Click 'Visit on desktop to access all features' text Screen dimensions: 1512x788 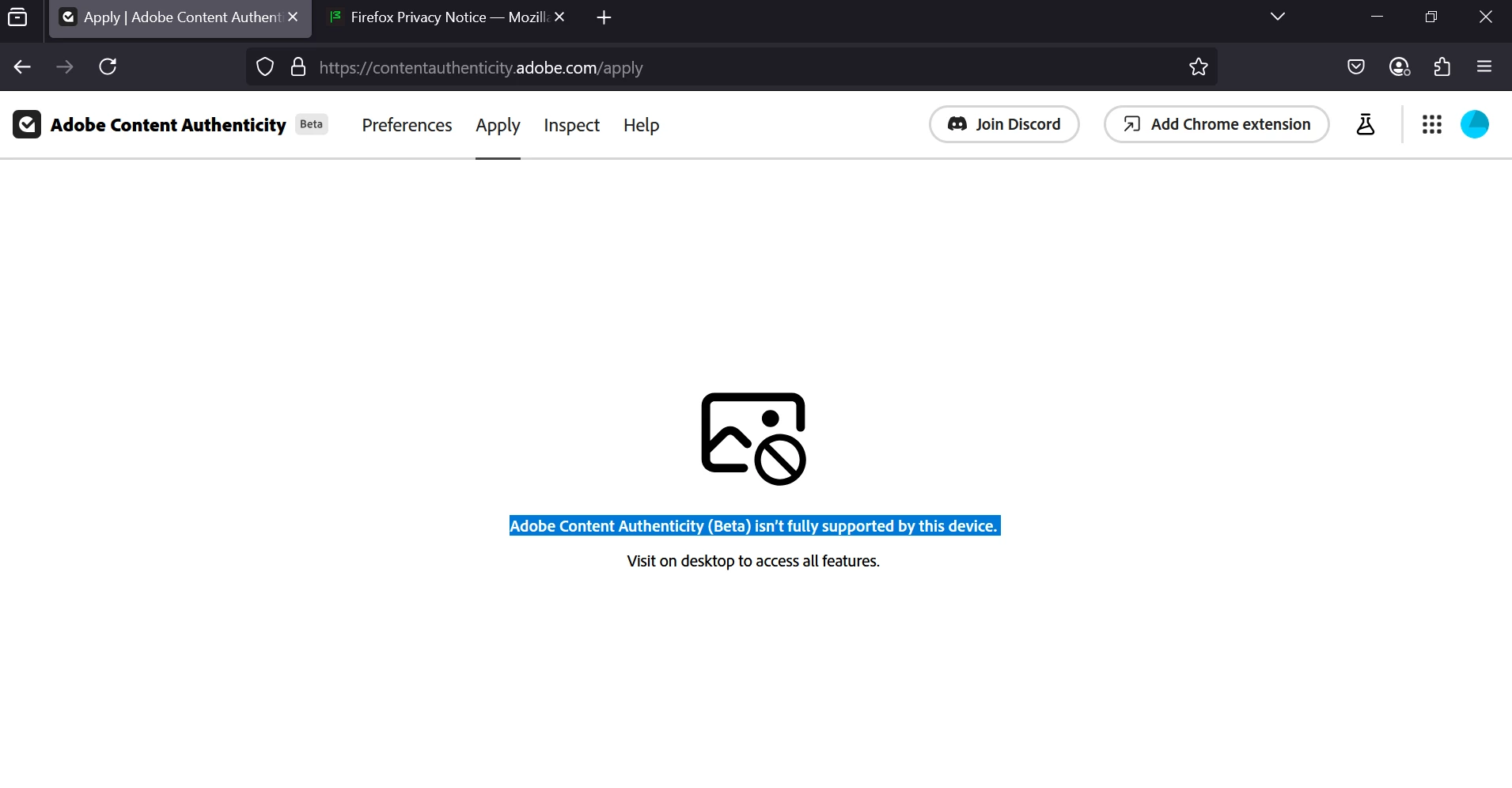[x=753, y=561]
